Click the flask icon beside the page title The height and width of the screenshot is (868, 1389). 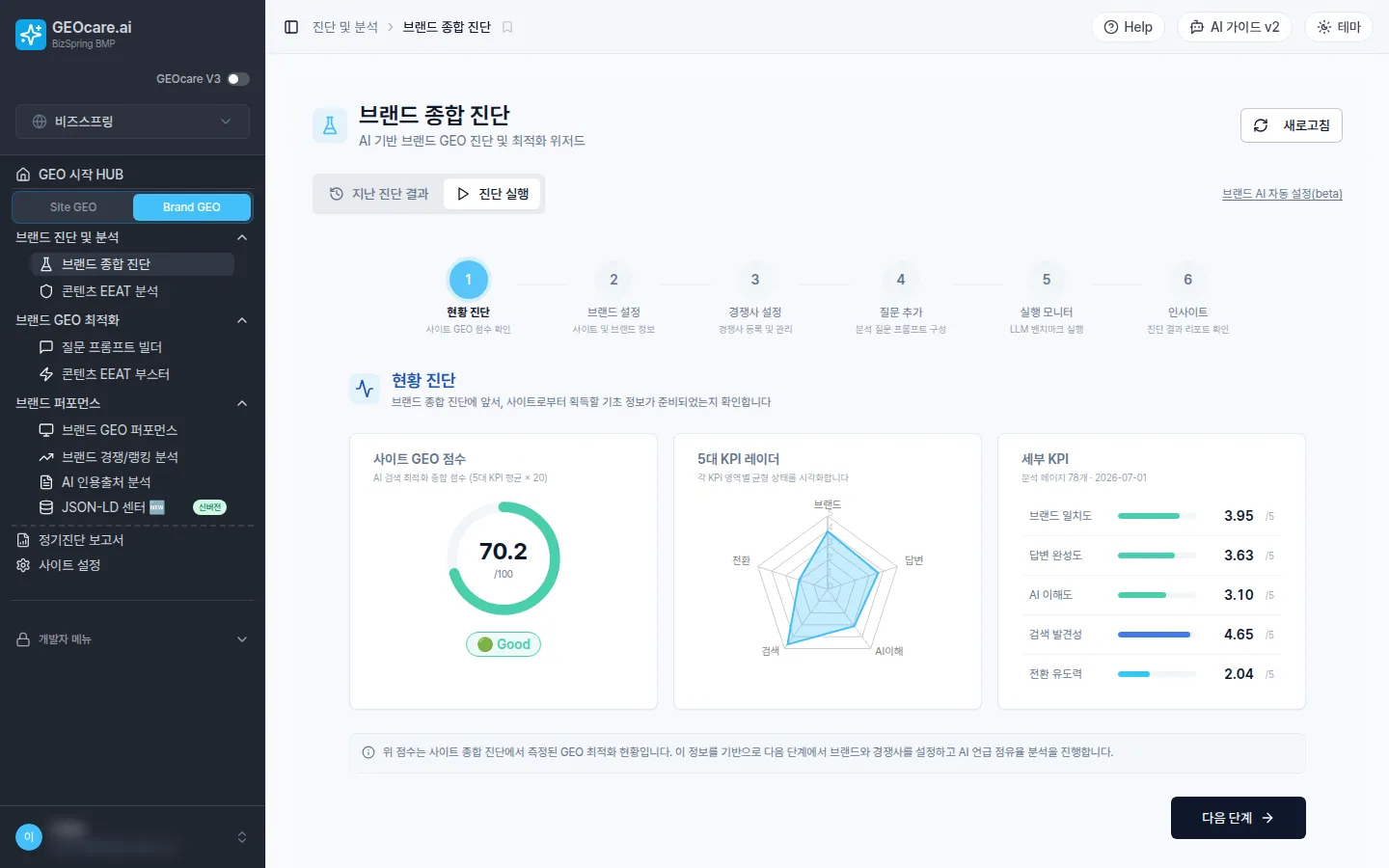coord(330,125)
